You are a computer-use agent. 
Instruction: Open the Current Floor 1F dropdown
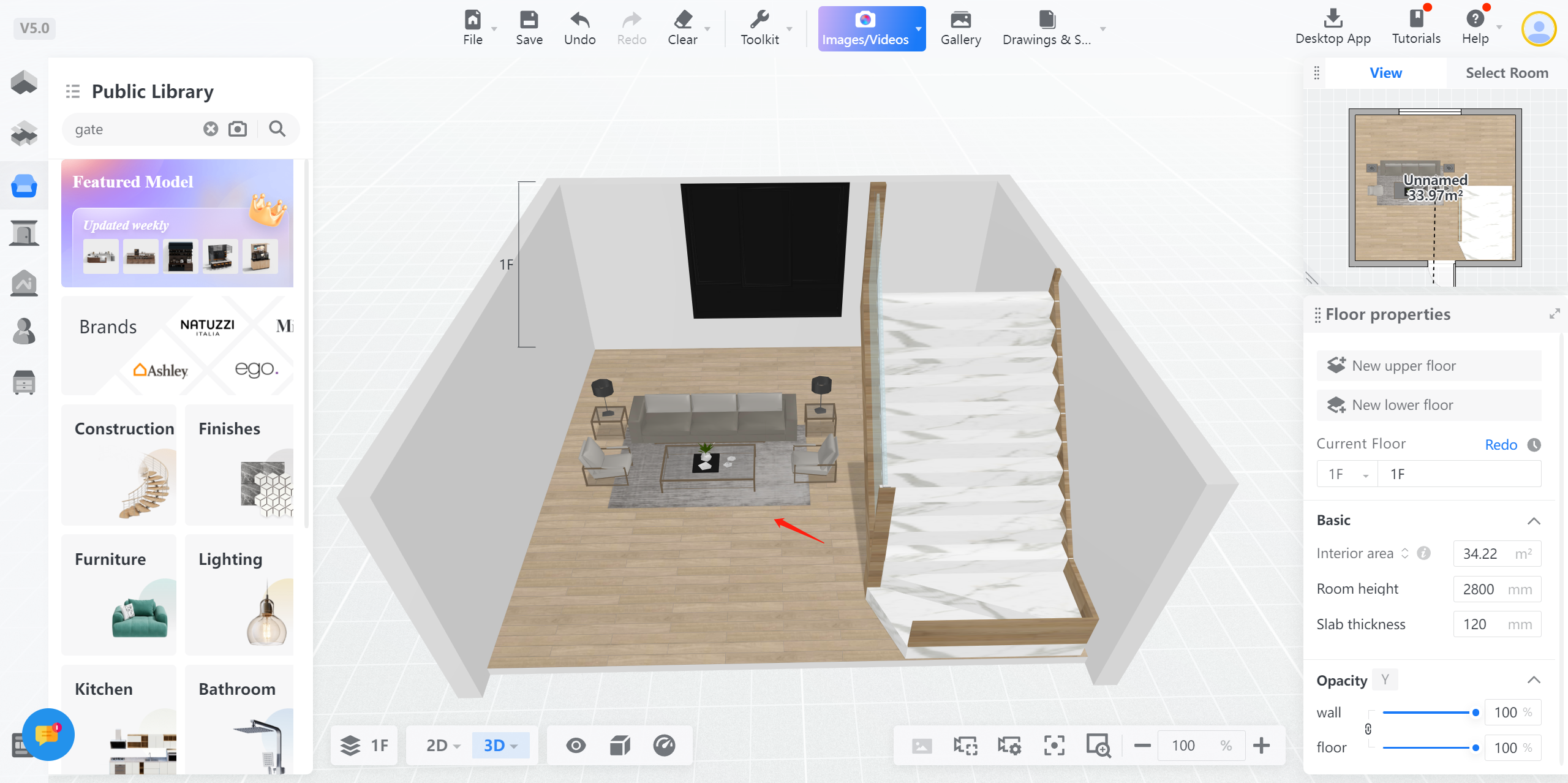click(1347, 474)
